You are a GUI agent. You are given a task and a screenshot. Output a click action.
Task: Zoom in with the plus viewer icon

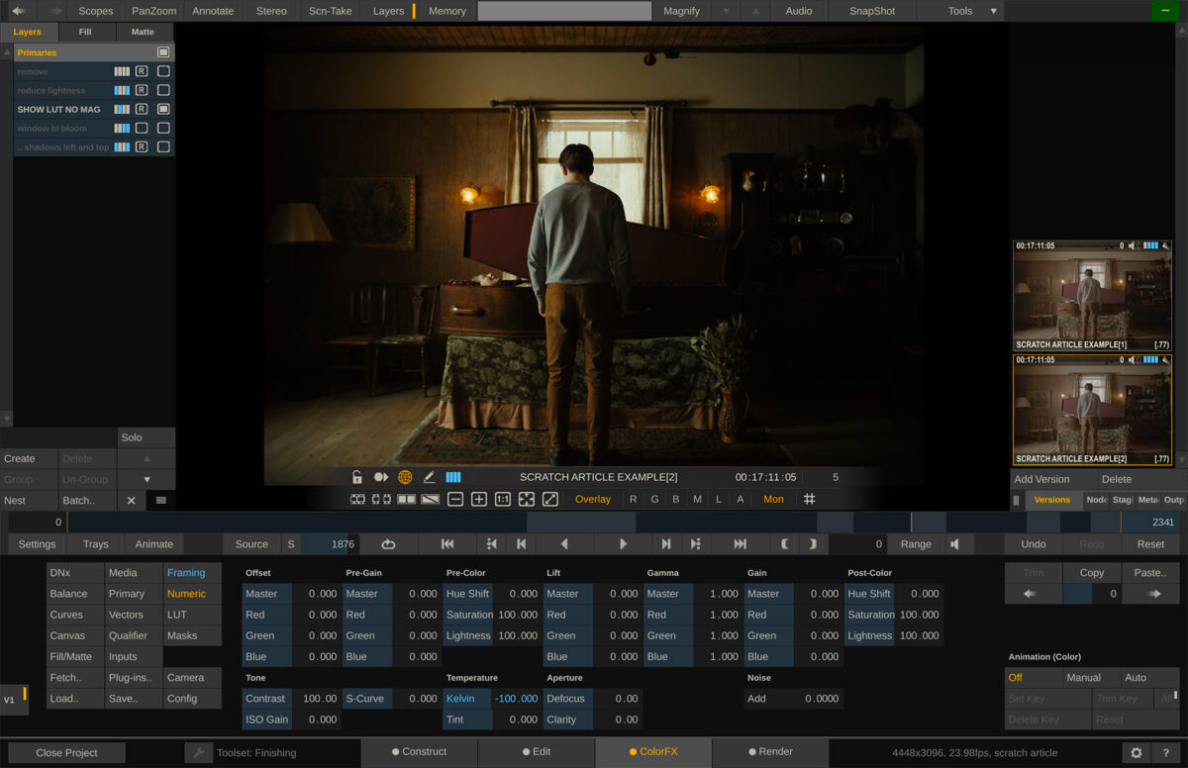(479, 499)
